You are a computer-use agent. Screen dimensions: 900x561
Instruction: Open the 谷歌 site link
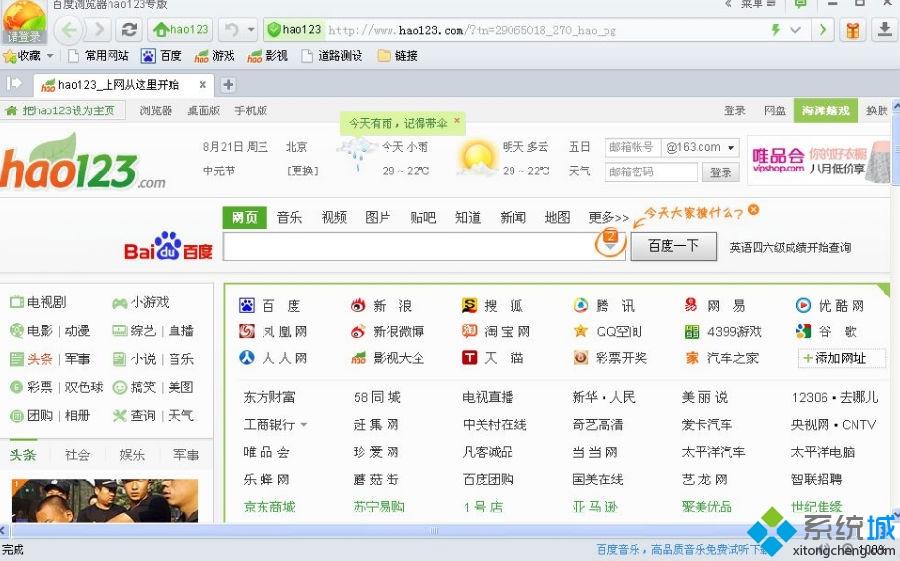pyautogui.click(x=827, y=331)
